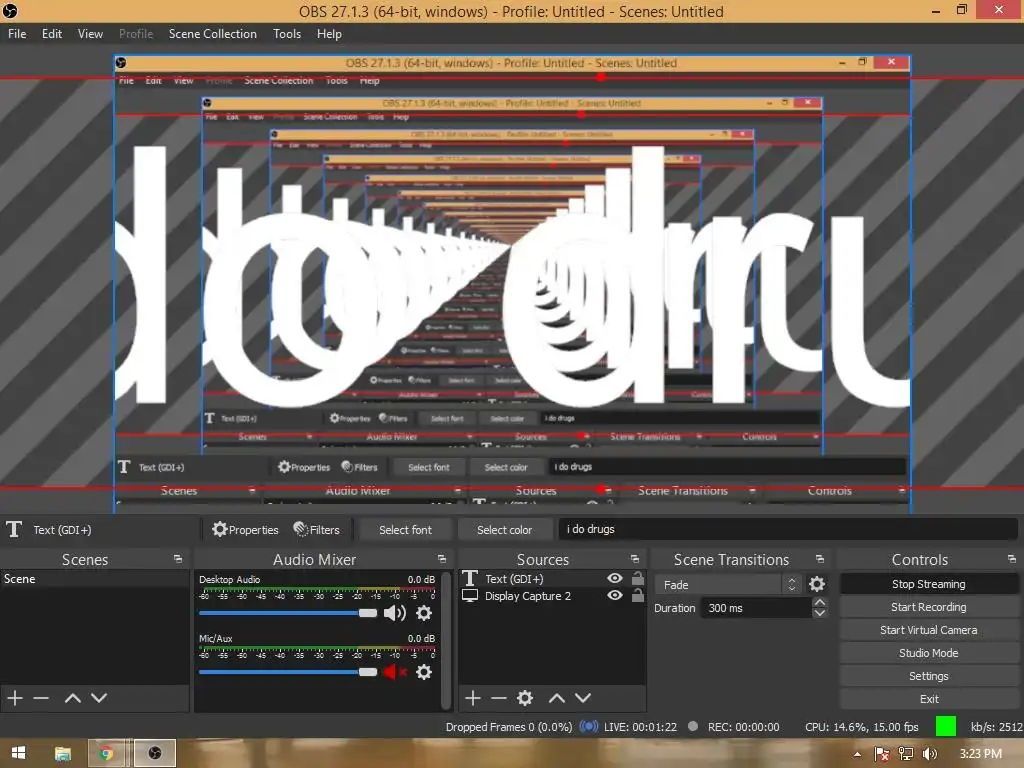
Task: Open Settings from Controls
Action: (929, 676)
